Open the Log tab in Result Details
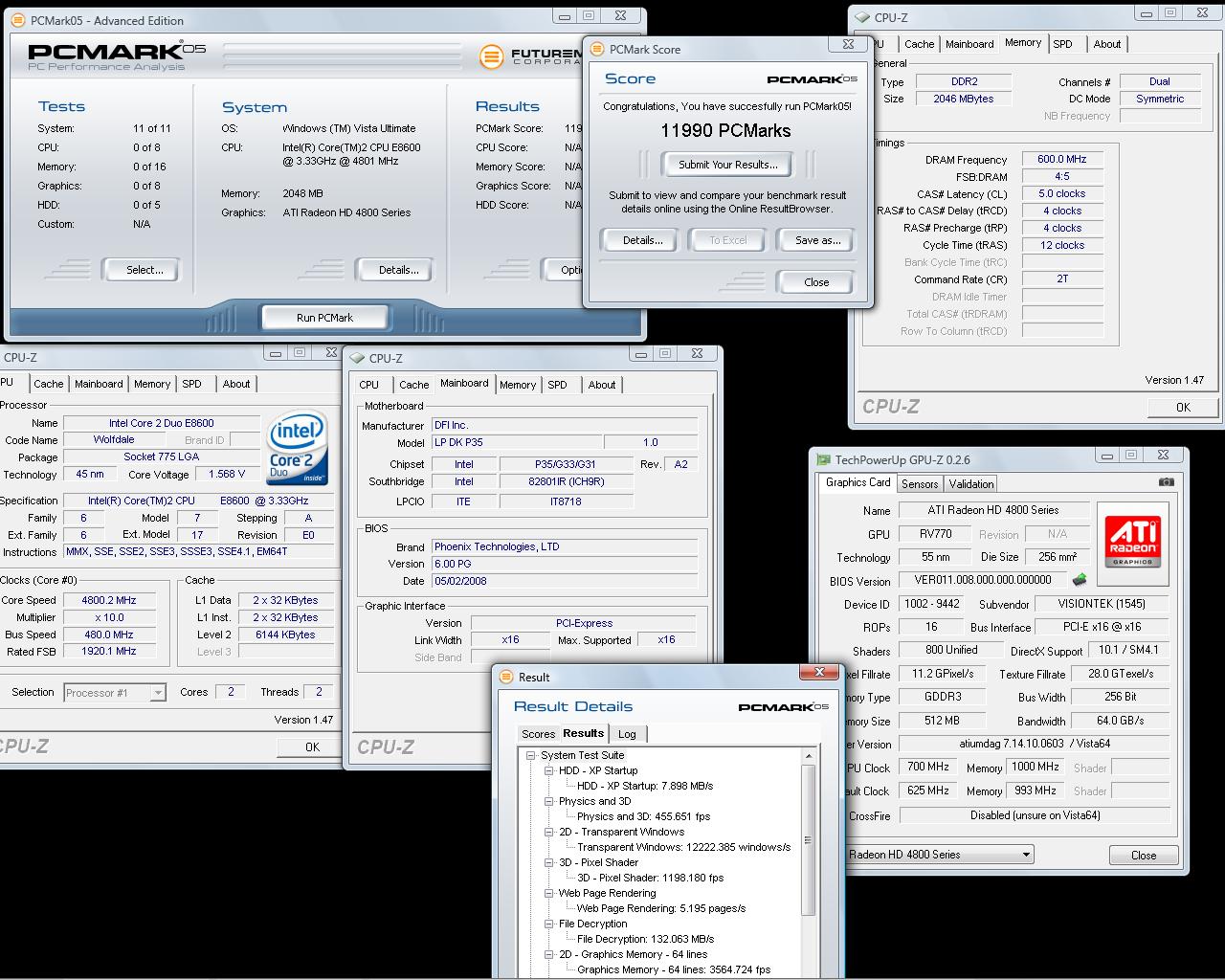The width and height of the screenshot is (1225, 980). tap(627, 734)
